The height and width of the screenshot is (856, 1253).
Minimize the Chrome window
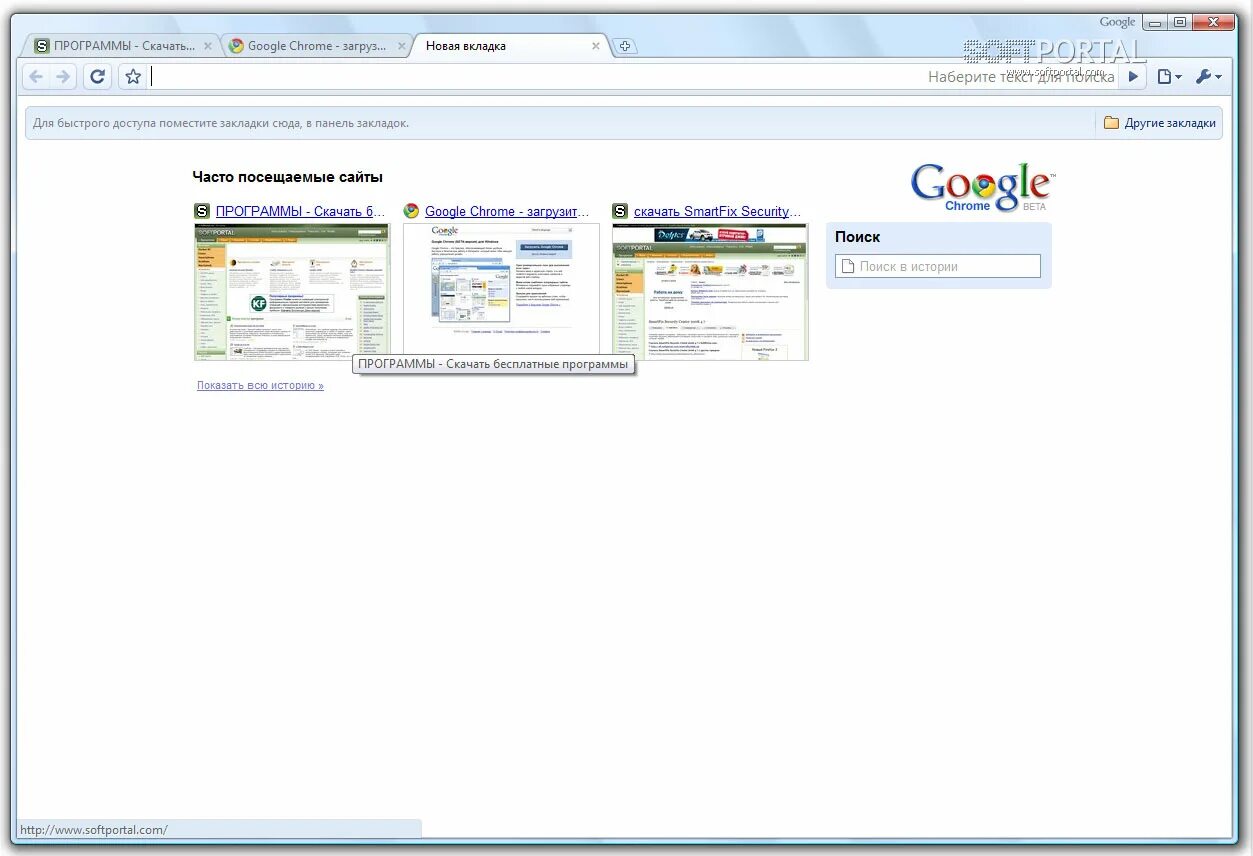coord(1154,22)
